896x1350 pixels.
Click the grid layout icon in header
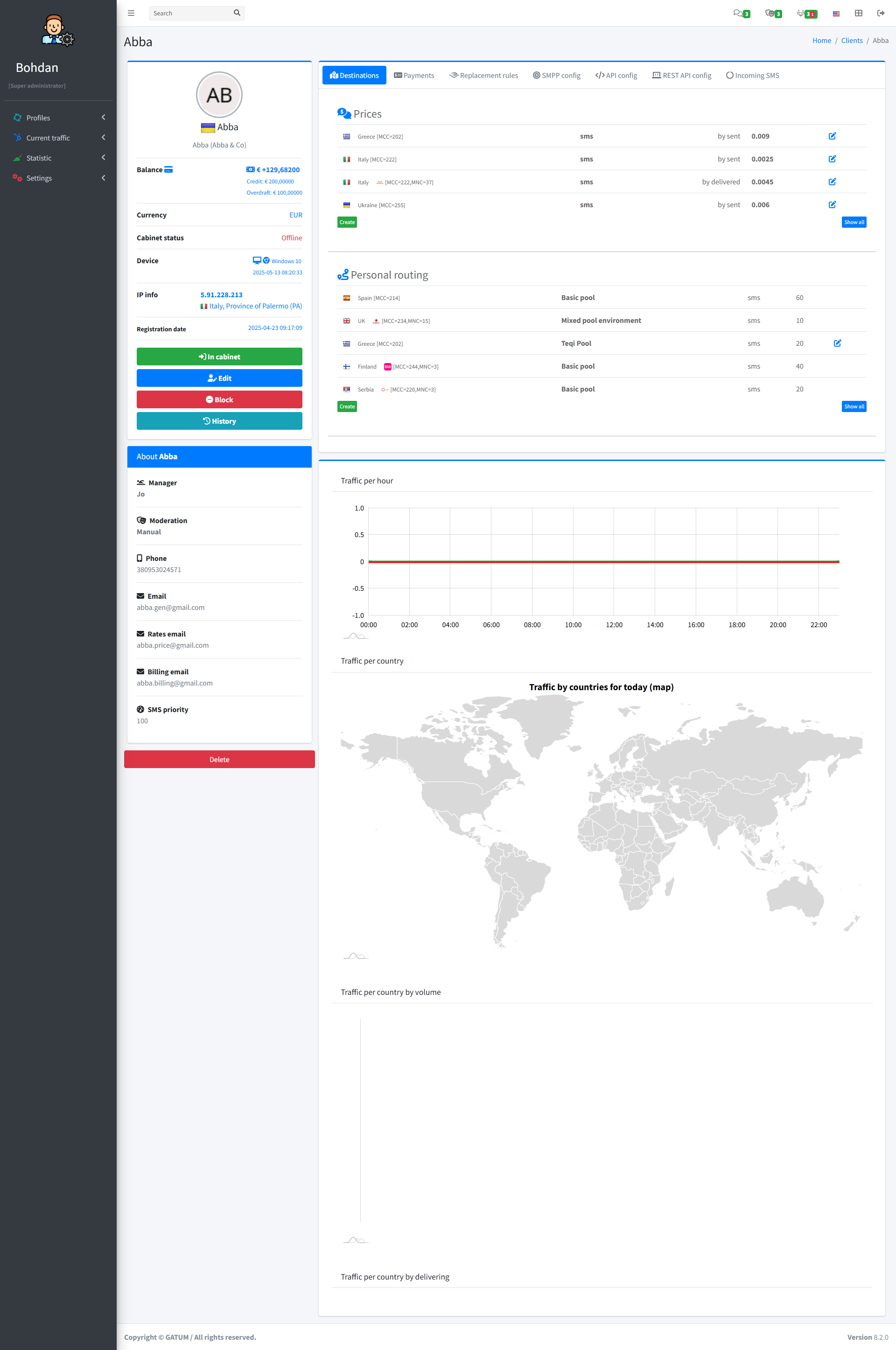point(858,13)
